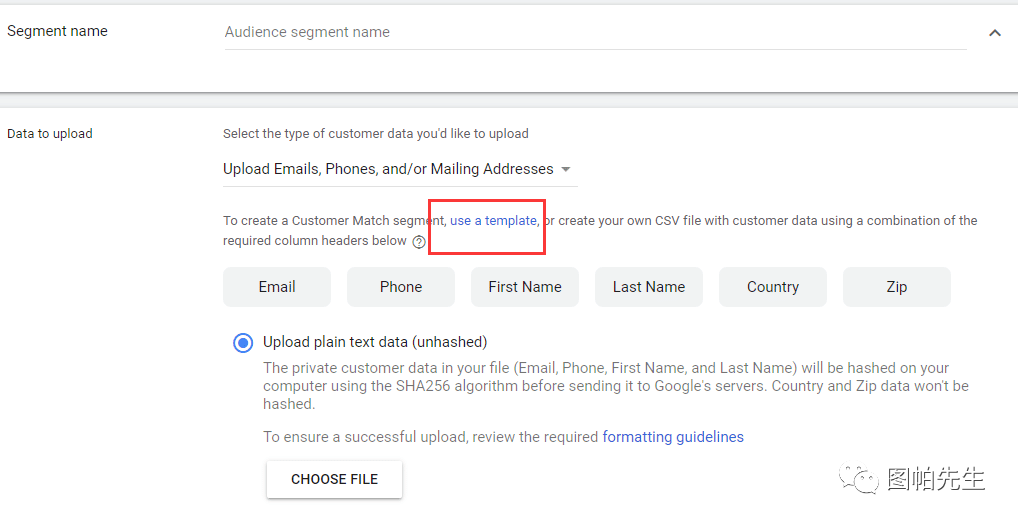Select the Zip column header chip
Viewport: 1018px width, 523px height.
point(897,287)
